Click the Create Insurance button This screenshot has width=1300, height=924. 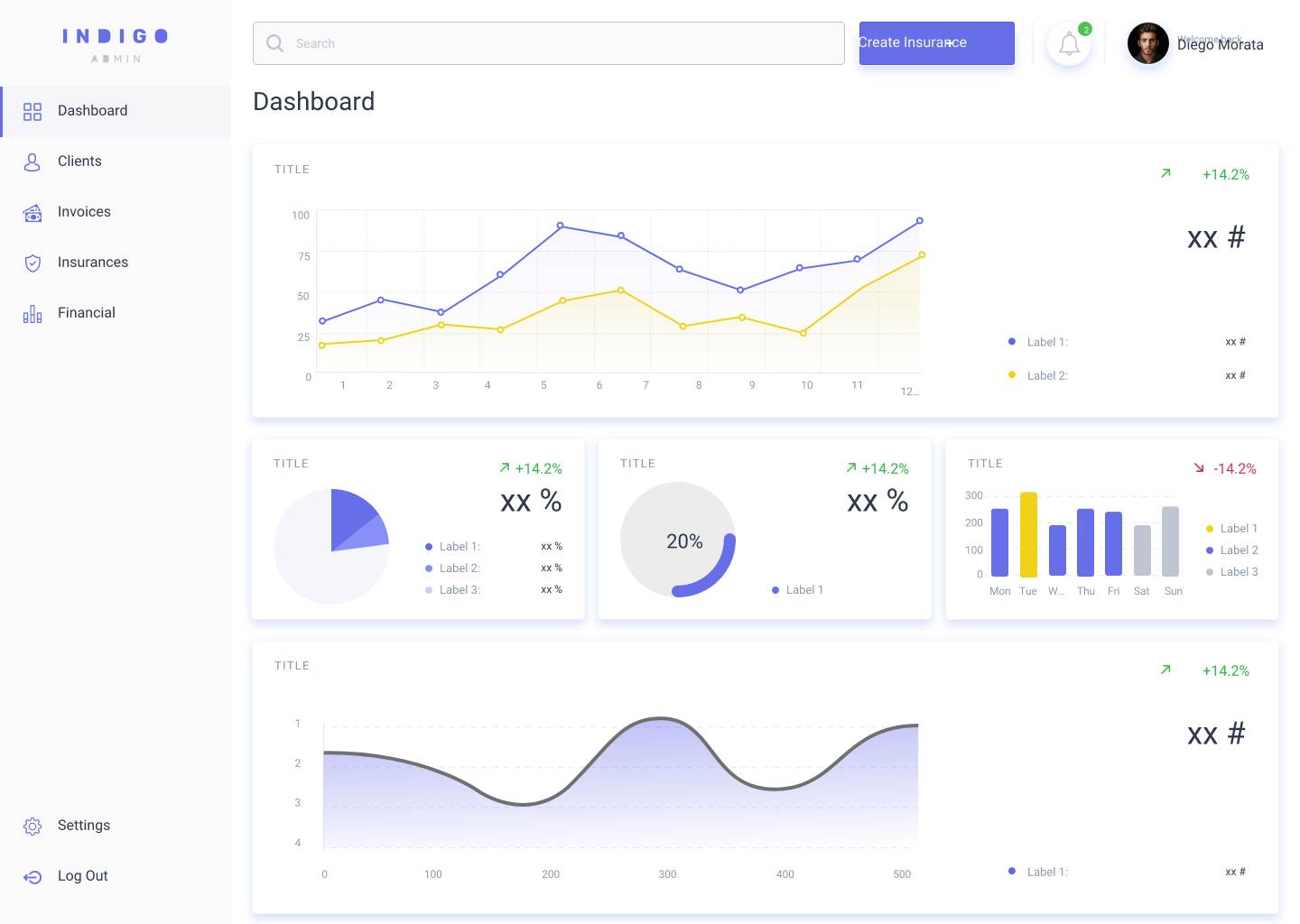pyautogui.click(x=936, y=43)
